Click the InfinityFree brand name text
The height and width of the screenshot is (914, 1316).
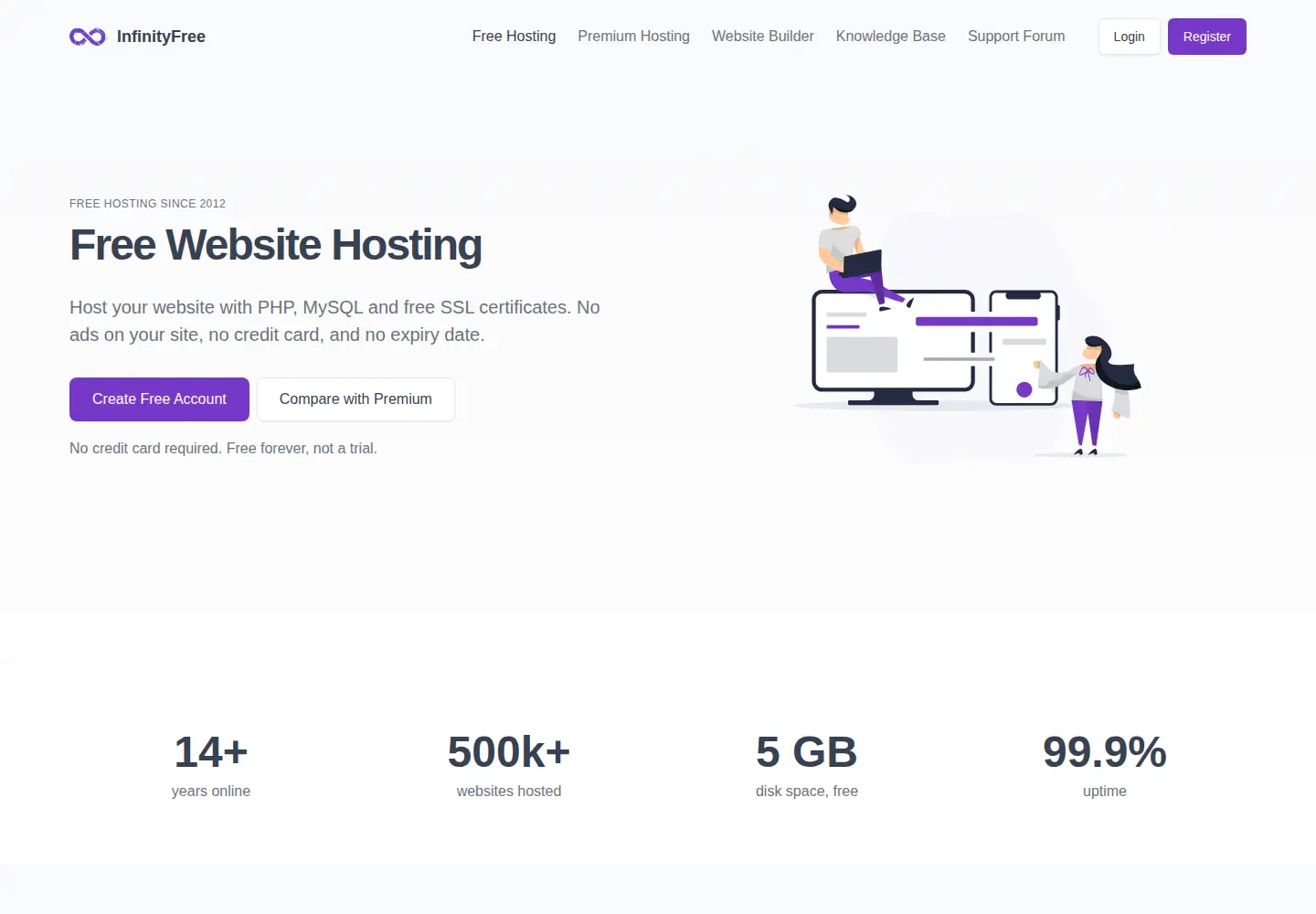[x=161, y=37]
